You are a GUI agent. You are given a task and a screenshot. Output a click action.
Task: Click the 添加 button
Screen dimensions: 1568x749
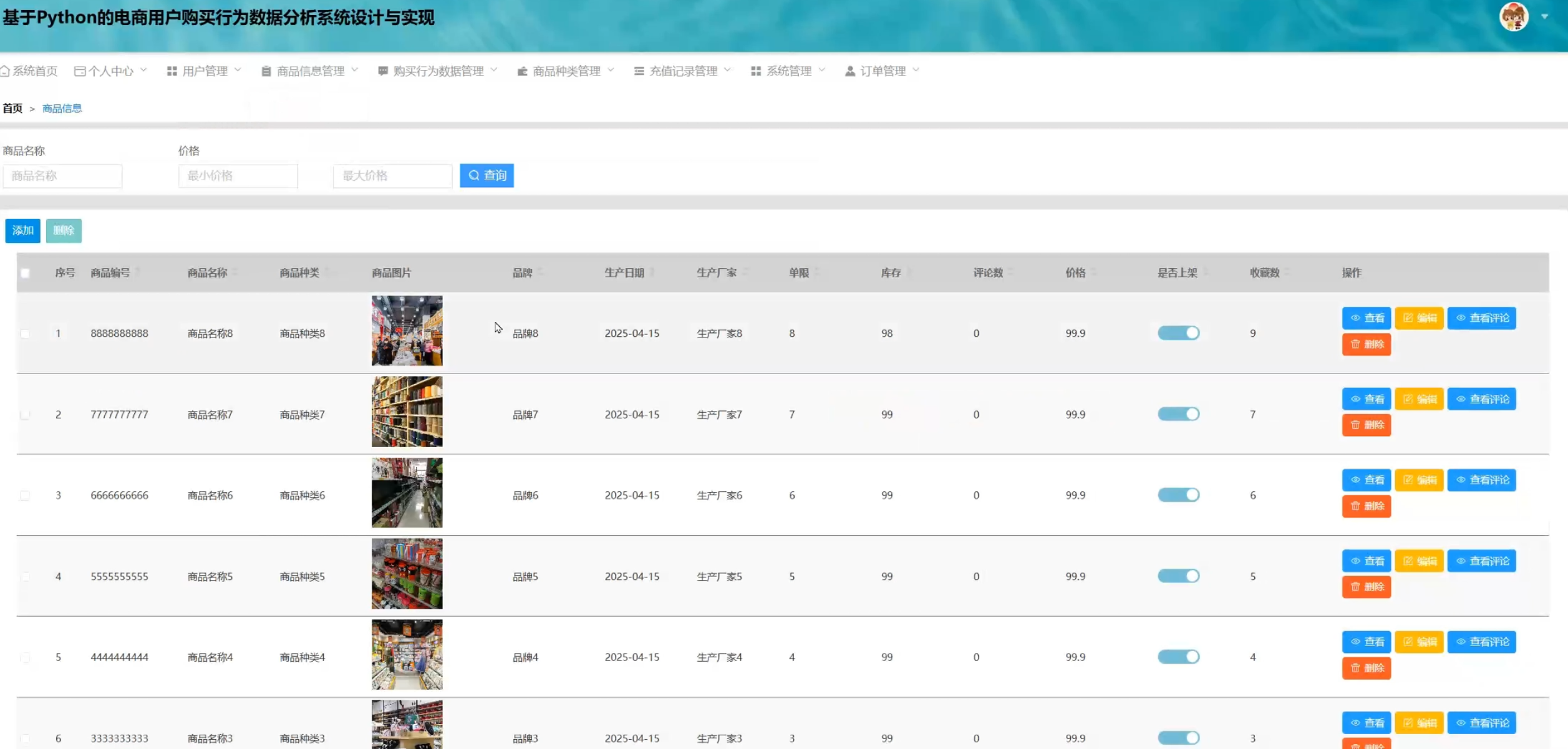click(22, 231)
